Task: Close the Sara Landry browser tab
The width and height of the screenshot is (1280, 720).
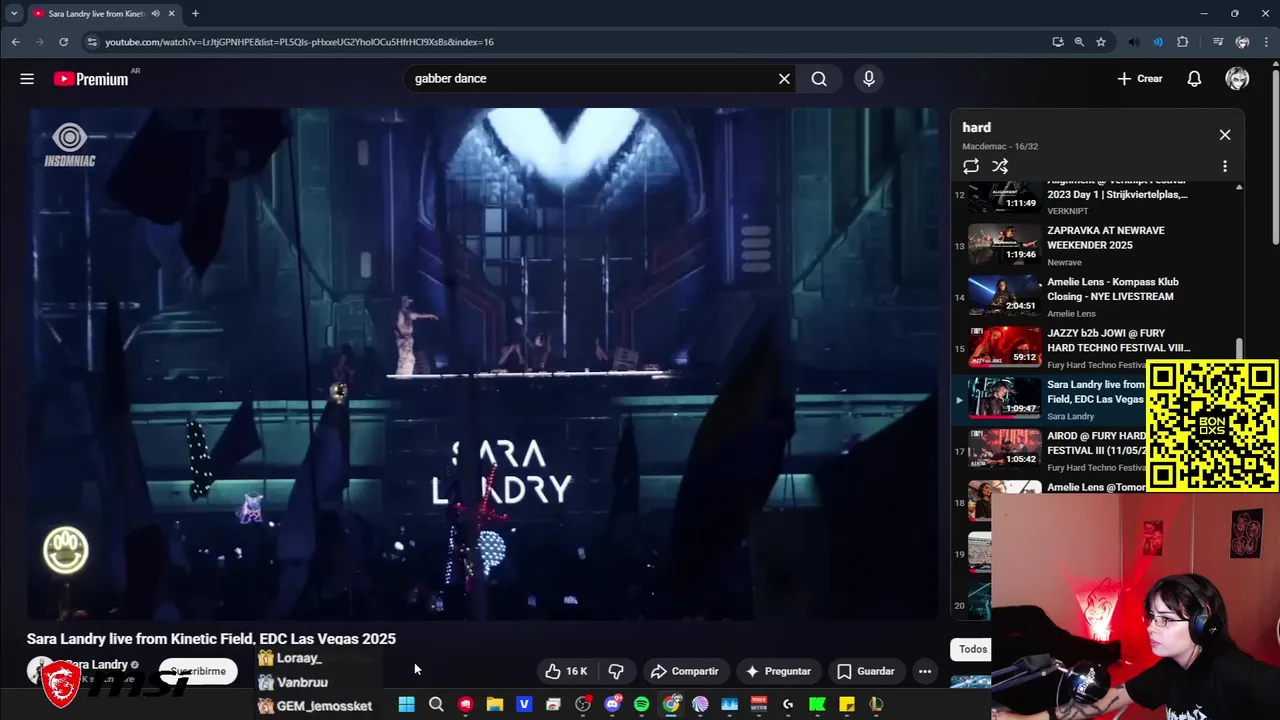Action: 171,13
